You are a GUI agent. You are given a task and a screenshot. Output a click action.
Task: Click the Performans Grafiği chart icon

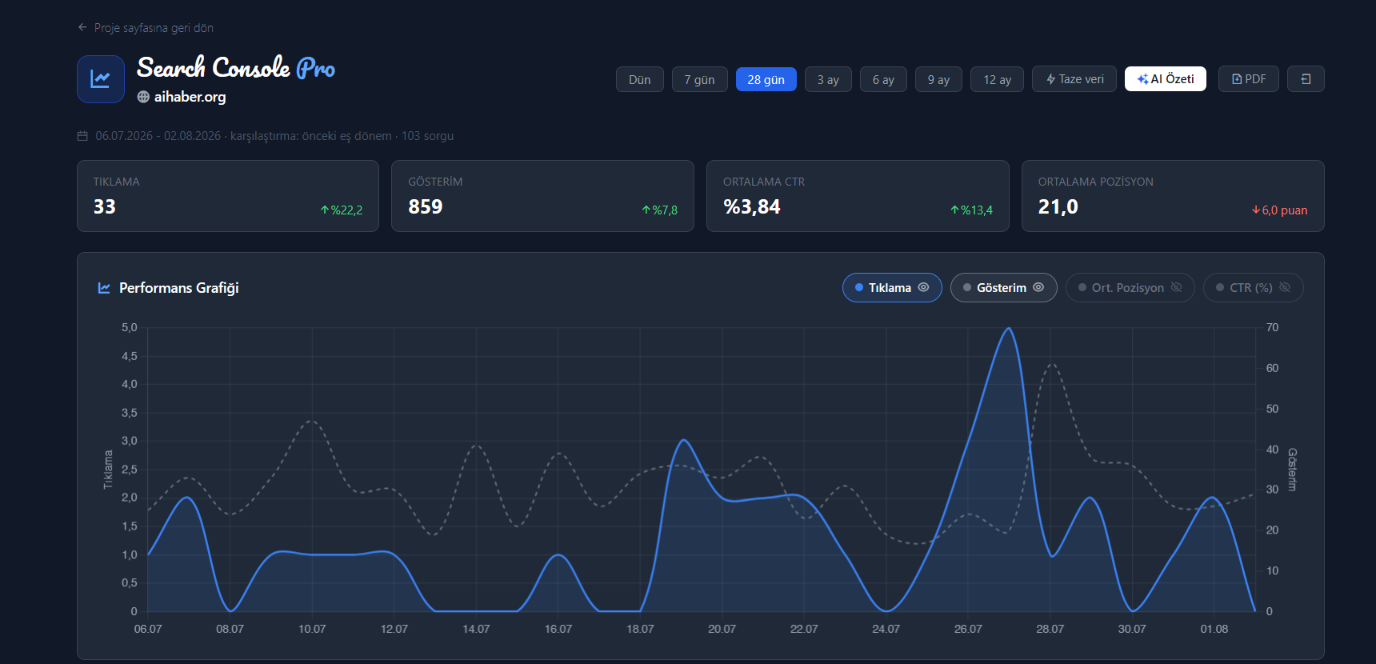104,288
